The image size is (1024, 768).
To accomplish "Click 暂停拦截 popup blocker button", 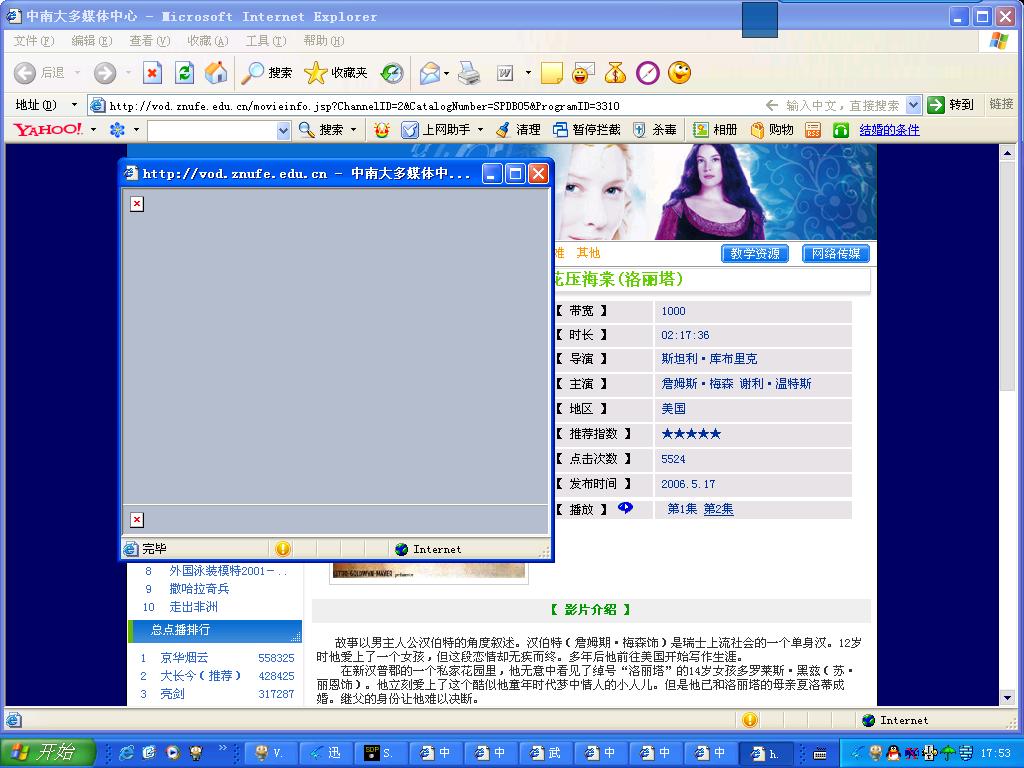I will coord(586,130).
